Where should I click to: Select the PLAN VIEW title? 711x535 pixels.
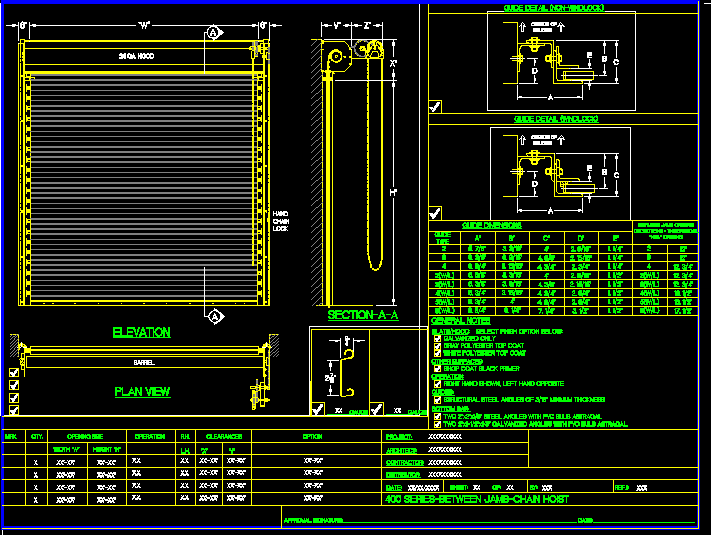142,392
